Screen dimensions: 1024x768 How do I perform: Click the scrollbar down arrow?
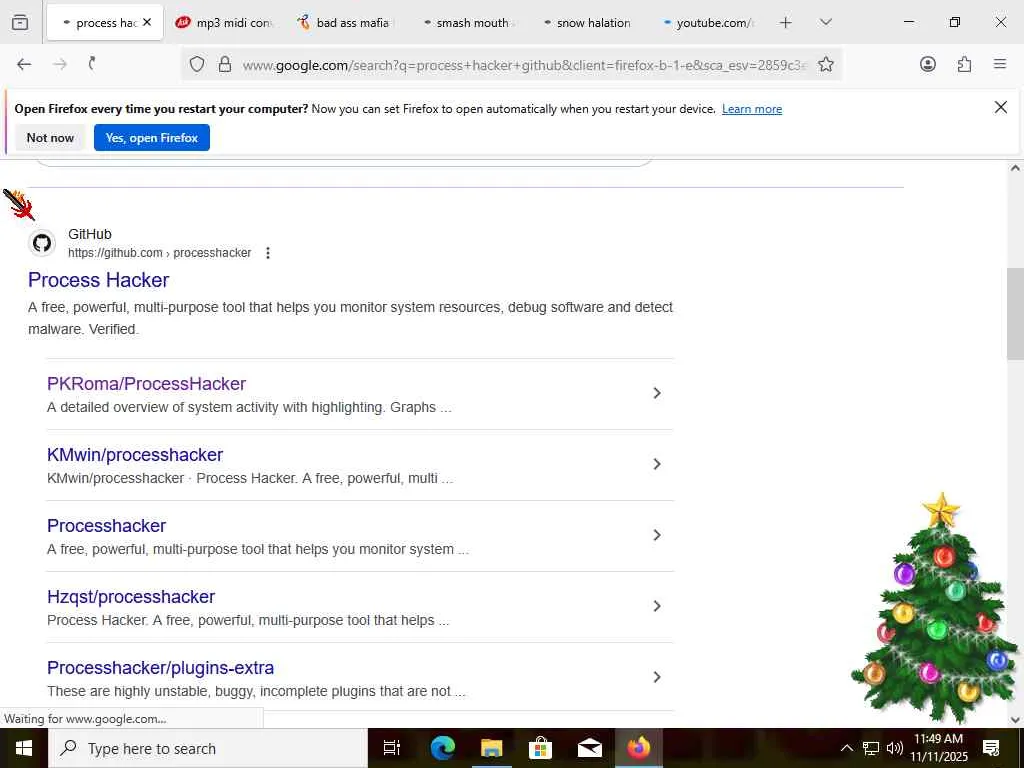point(1015,720)
